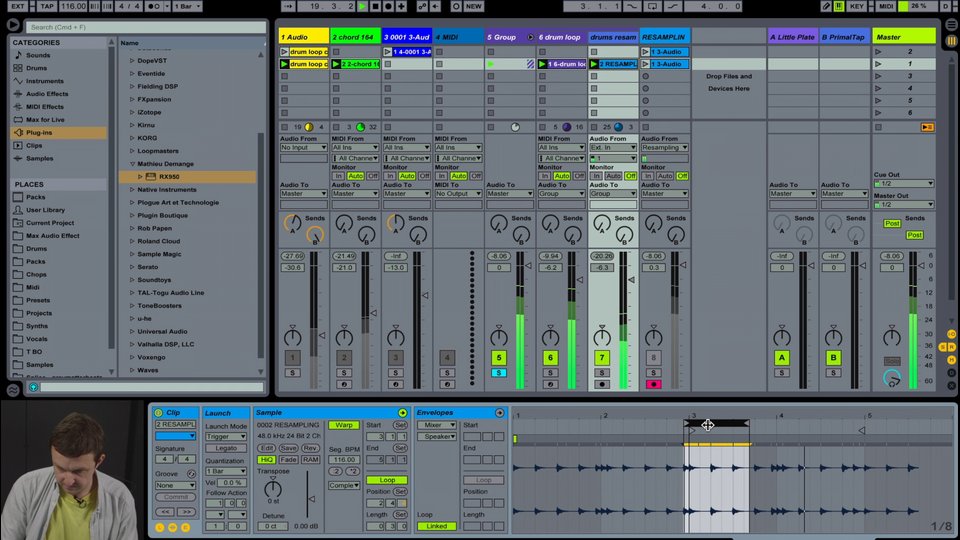Open clip Quantization 1 Bar dropdown
960x540 pixels.
(226, 471)
